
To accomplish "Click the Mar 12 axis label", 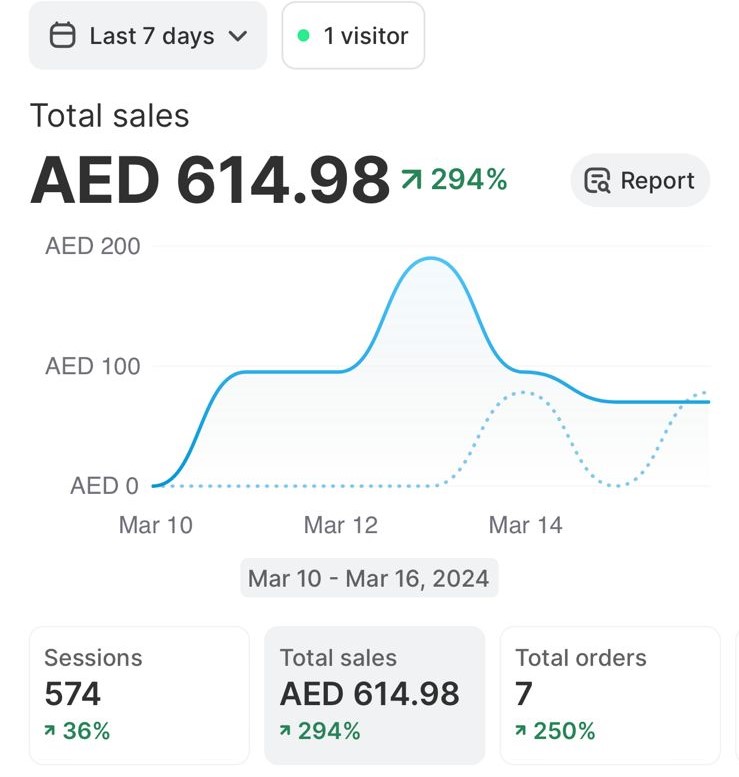I will [x=340, y=525].
